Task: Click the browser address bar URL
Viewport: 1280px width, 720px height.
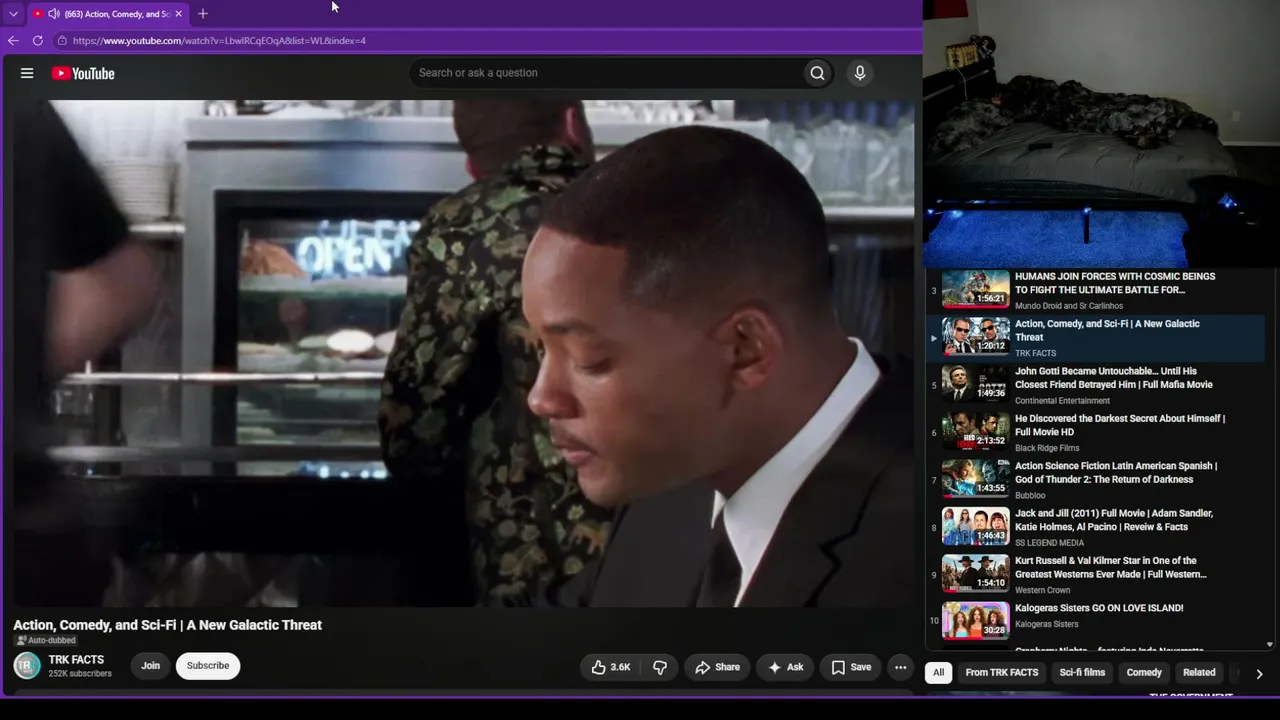Action: coord(219,41)
